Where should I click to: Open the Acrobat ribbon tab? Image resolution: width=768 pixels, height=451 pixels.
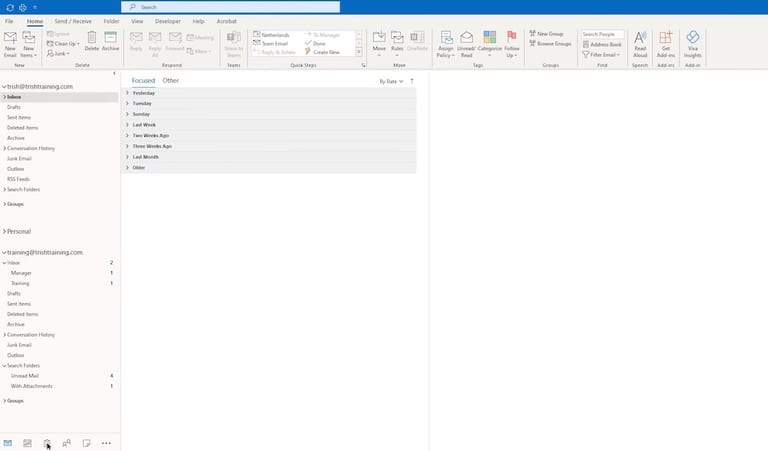tap(226, 21)
